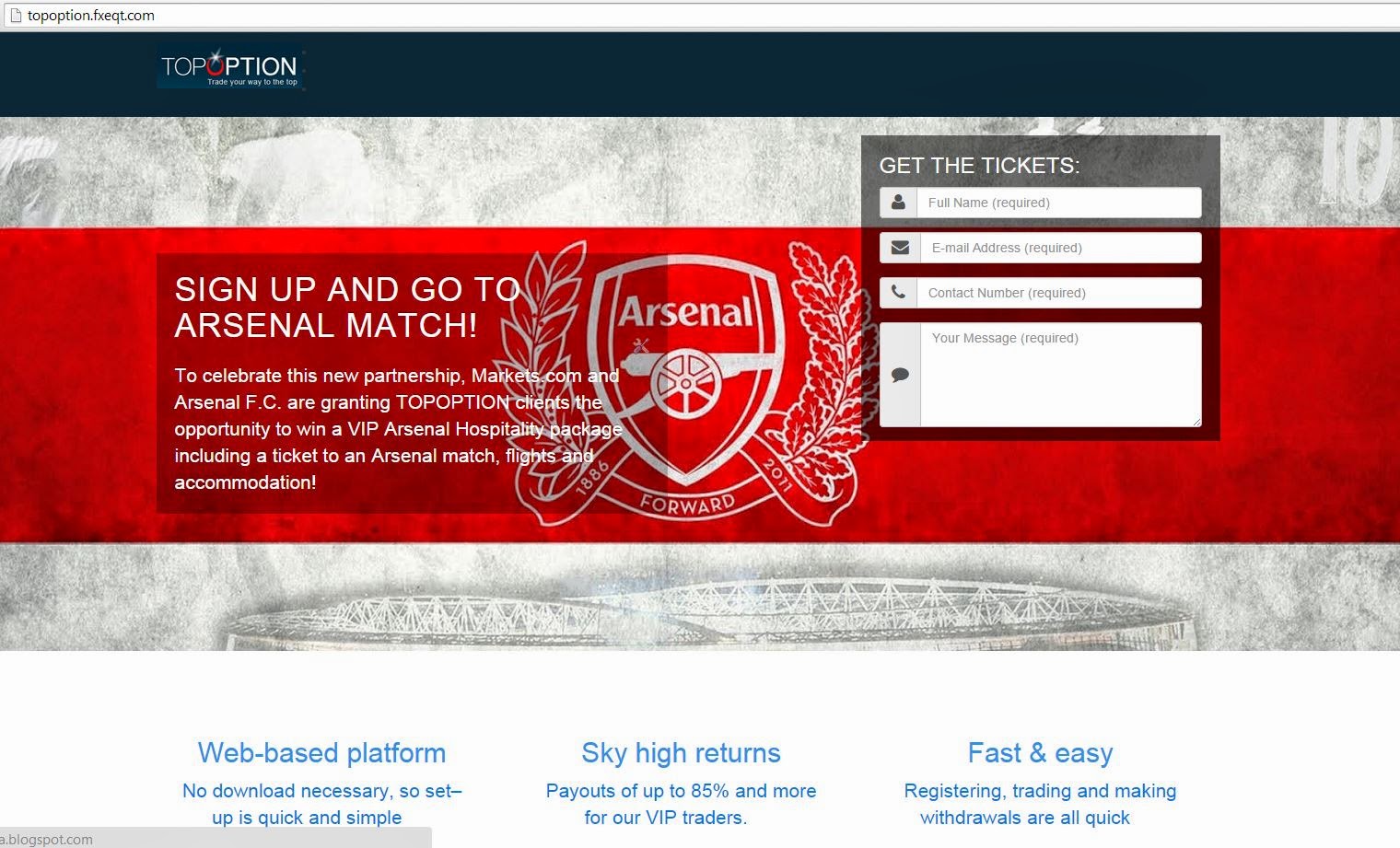Image resolution: width=1400 pixels, height=848 pixels.
Task: Click the speech bubble icon beside message
Action: [x=900, y=375]
